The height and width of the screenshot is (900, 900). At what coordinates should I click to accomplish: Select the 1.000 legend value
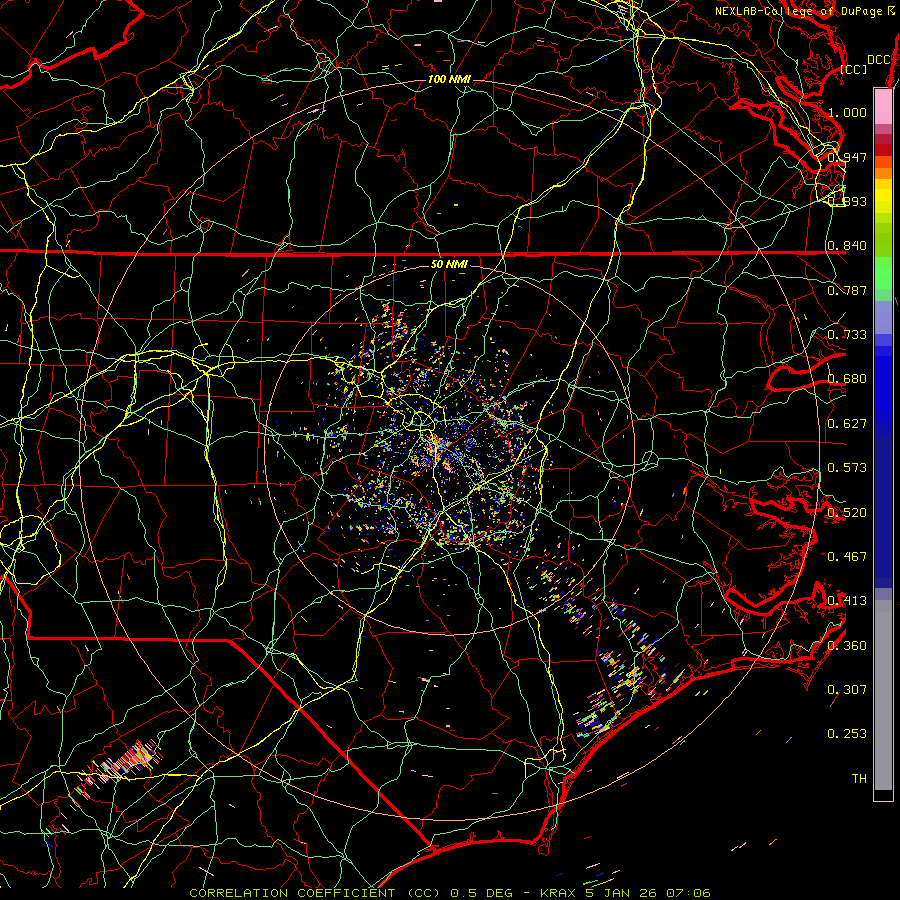coord(847,112)
